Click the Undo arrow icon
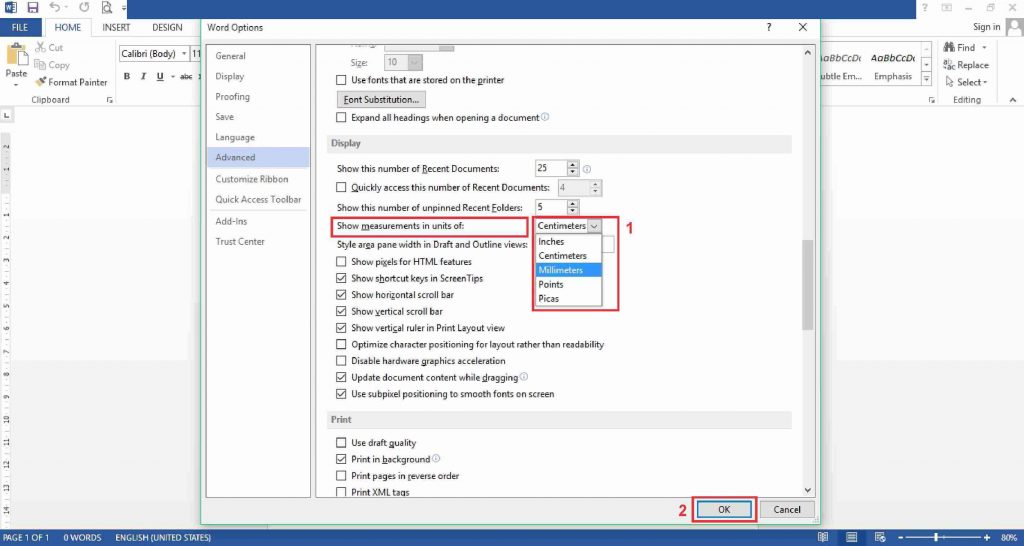The image size is (1024, 546). tap(55, 8)
